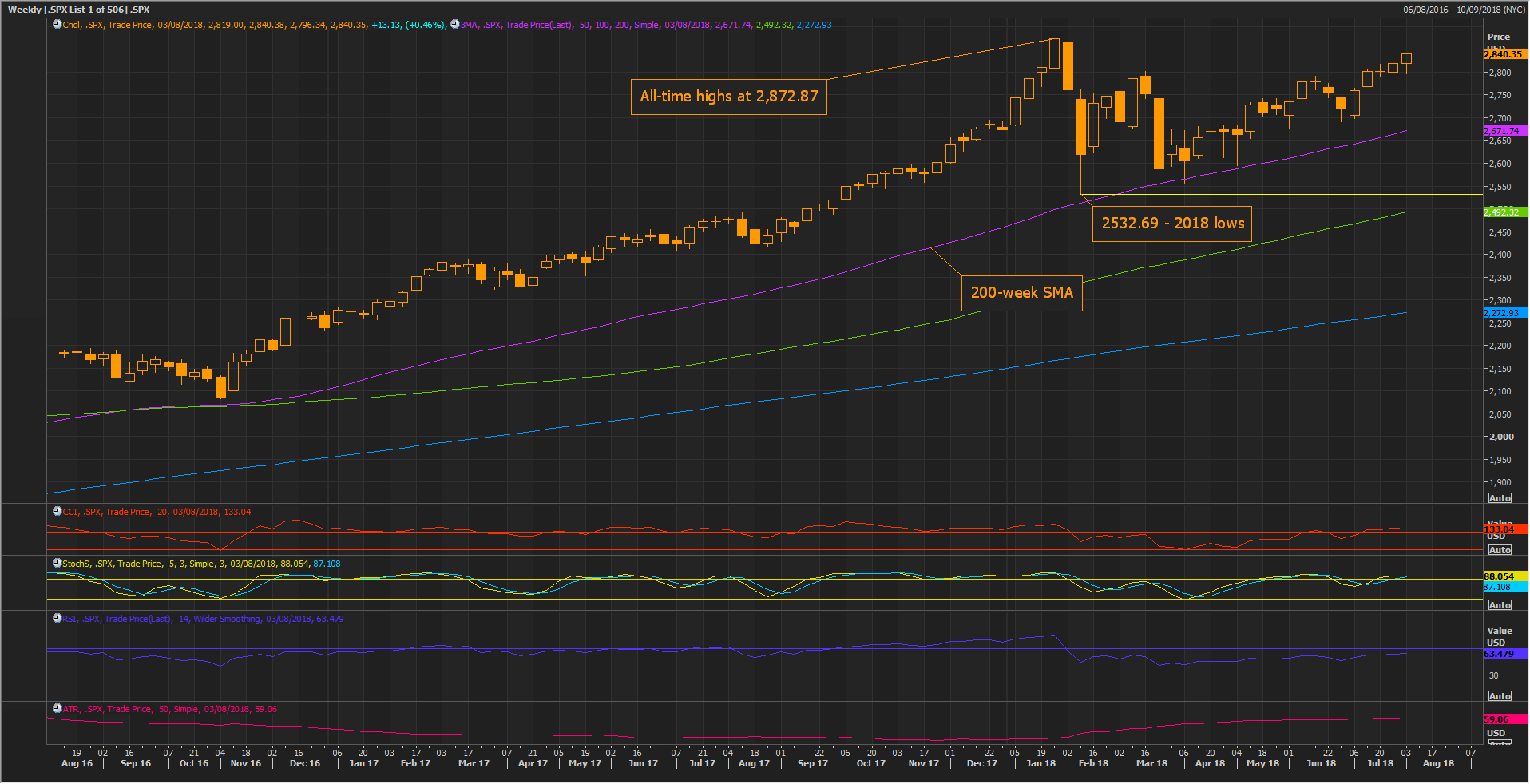The height and width of the screenshot is (784, 1530).
Task: Click the yellow 88.054 stochastic value tag
Action: tap(1504, 576)
